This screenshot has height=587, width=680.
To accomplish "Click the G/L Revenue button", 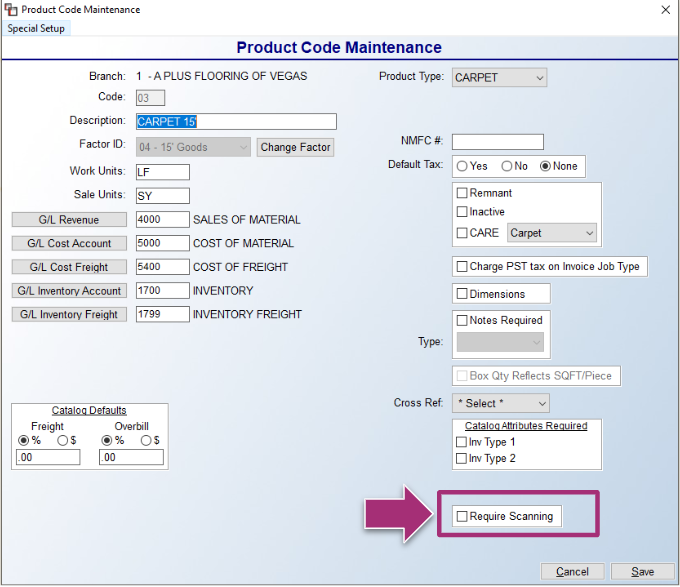I will pyautogui.click(x=69, y=219).
